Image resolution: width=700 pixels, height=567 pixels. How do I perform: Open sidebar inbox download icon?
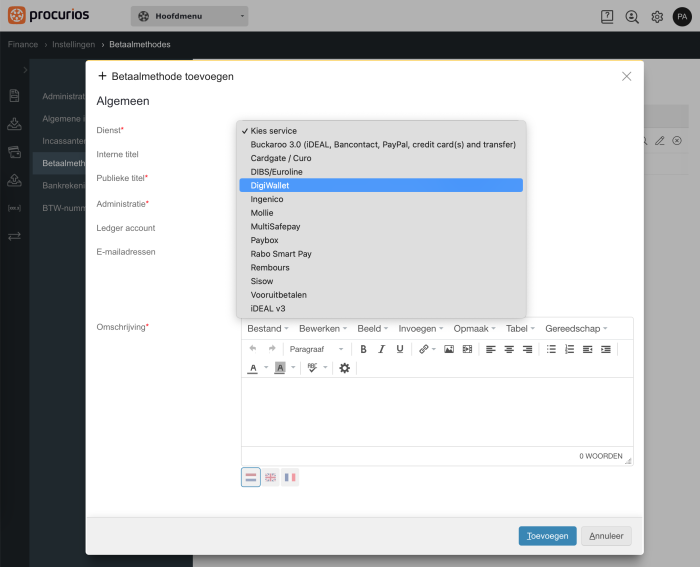point(14,124)
